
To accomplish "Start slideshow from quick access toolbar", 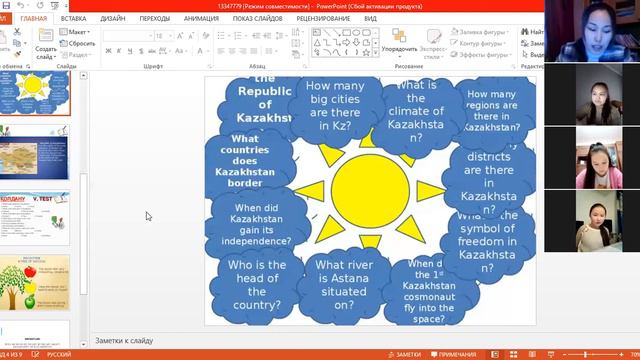I will tap(55, 6).
